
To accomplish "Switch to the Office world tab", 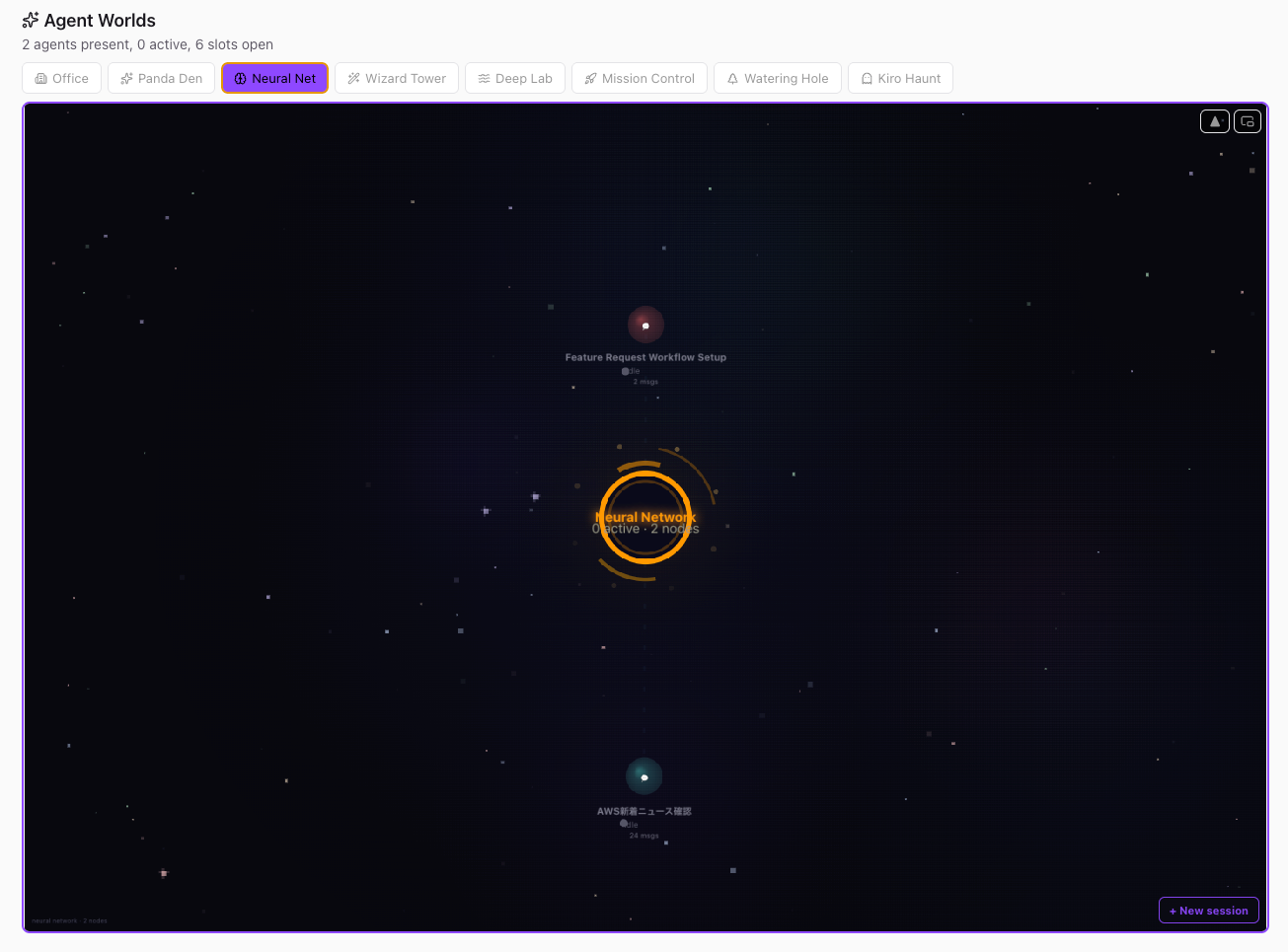I will tap(61, 78).
